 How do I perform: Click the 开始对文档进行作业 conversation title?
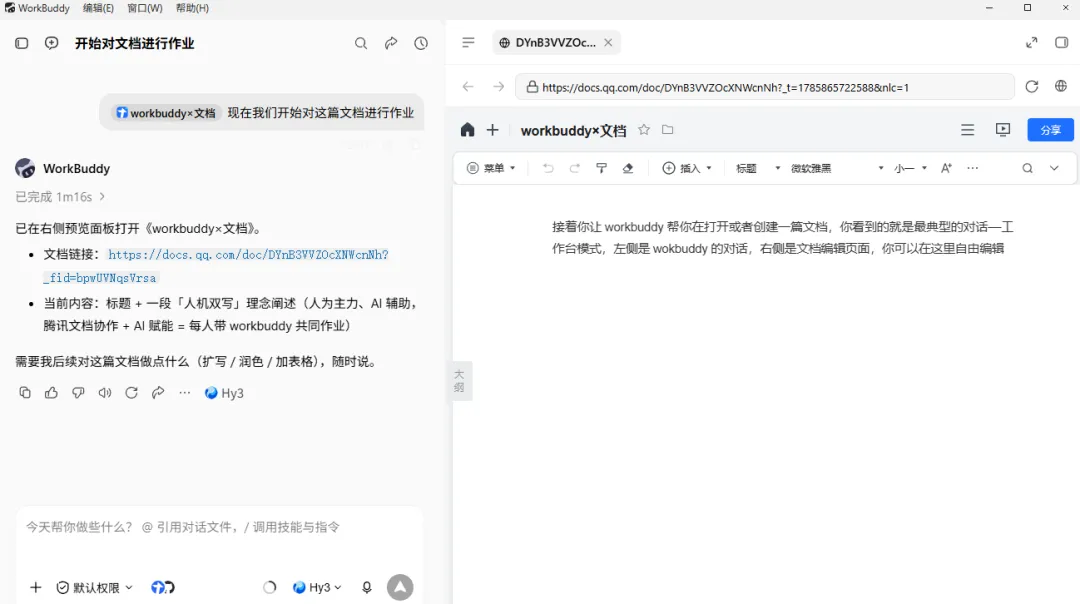(x=134, y=43)
